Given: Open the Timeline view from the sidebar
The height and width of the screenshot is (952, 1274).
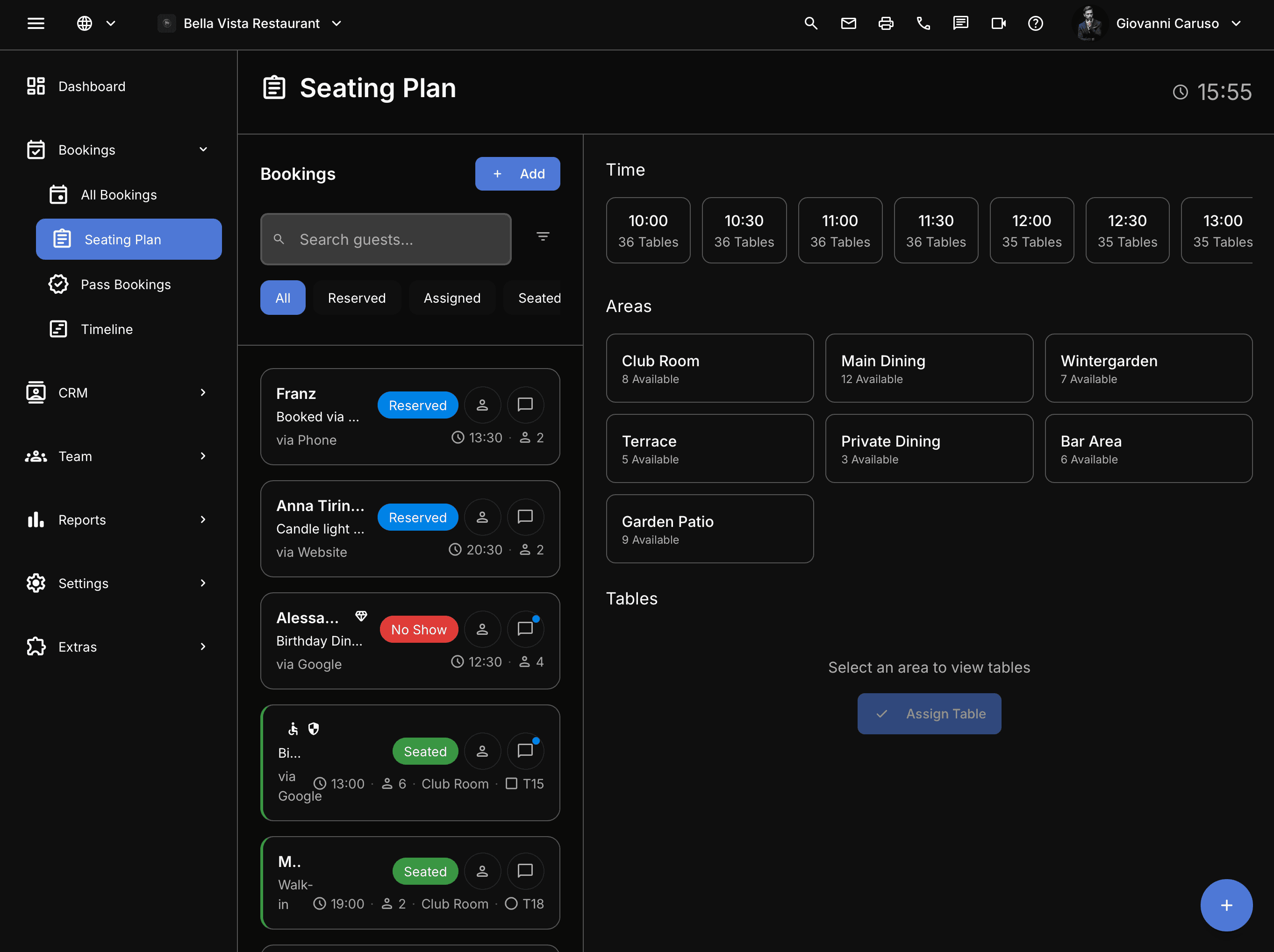Looking at the screenshot, I should coord(107,329).
